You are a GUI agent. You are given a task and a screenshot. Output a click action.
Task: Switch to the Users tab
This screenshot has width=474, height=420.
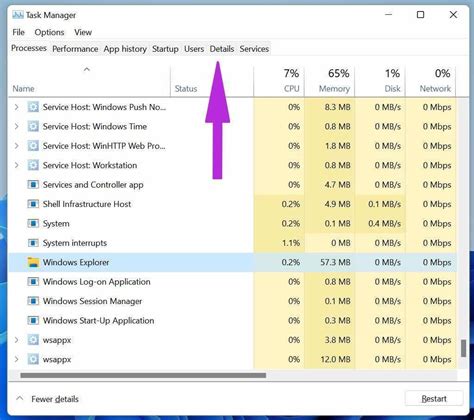[194, 49]
